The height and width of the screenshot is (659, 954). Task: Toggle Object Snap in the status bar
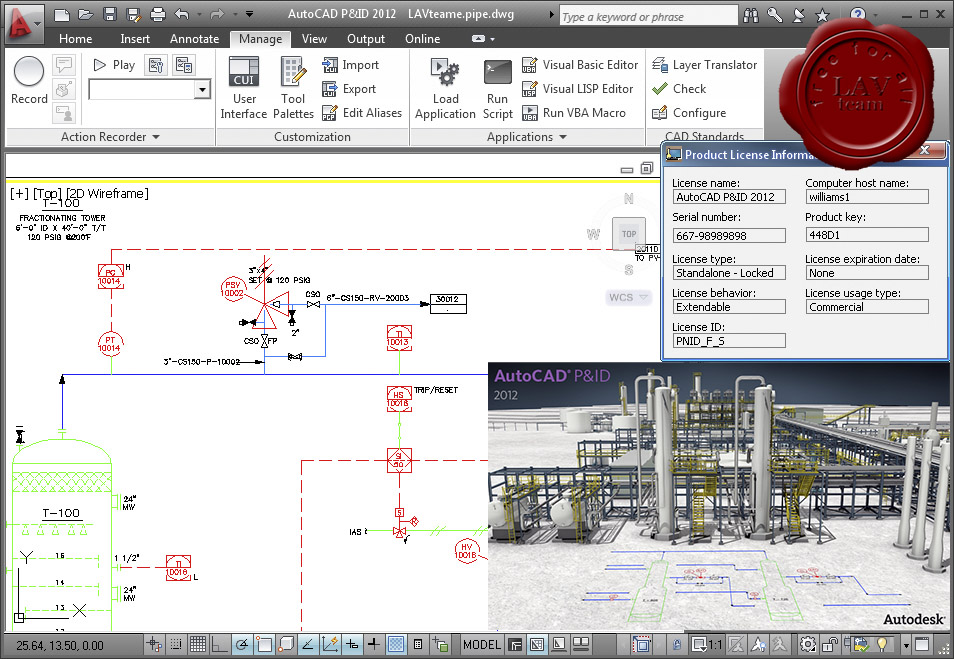click(x=264, y=644)
